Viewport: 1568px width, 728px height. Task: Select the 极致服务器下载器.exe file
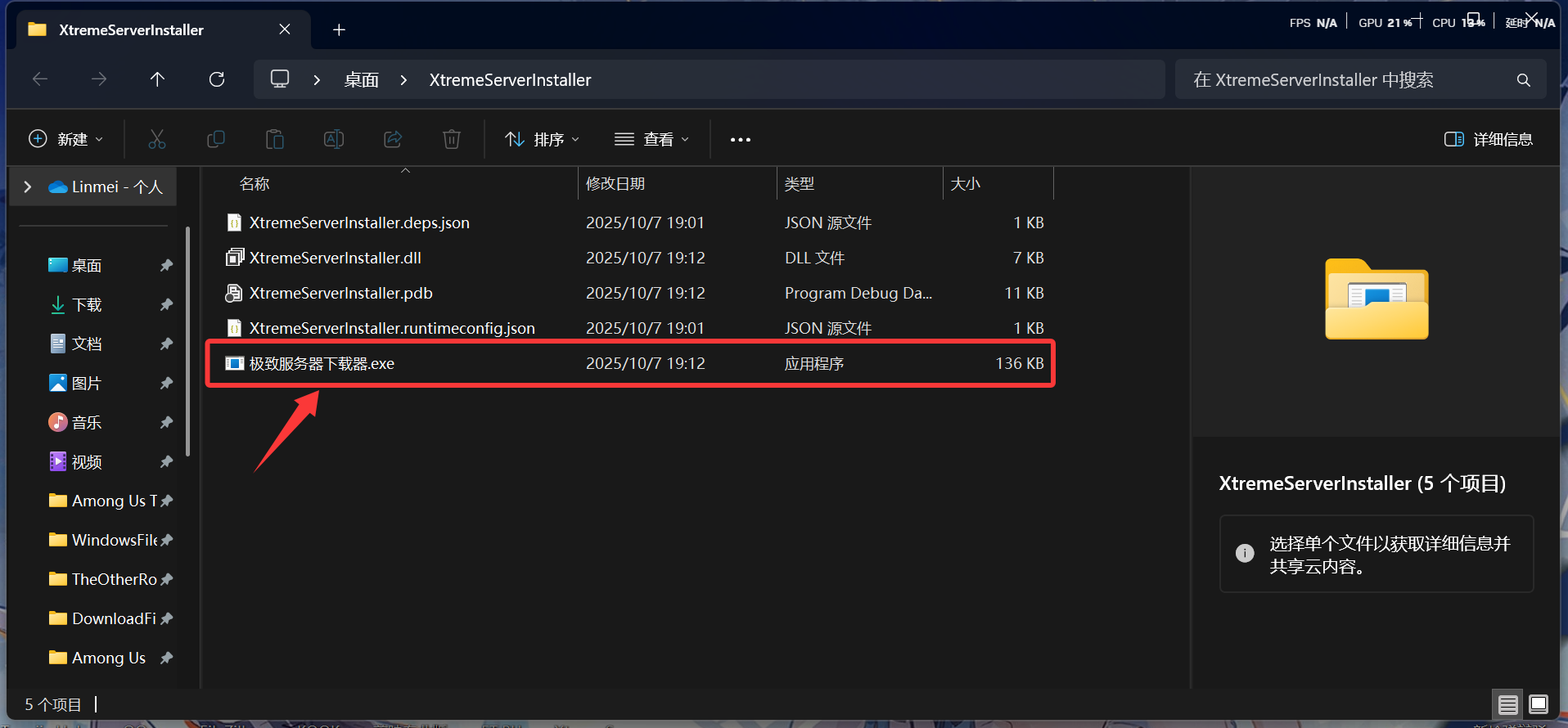pyautogui.click(x=322, y=364)
